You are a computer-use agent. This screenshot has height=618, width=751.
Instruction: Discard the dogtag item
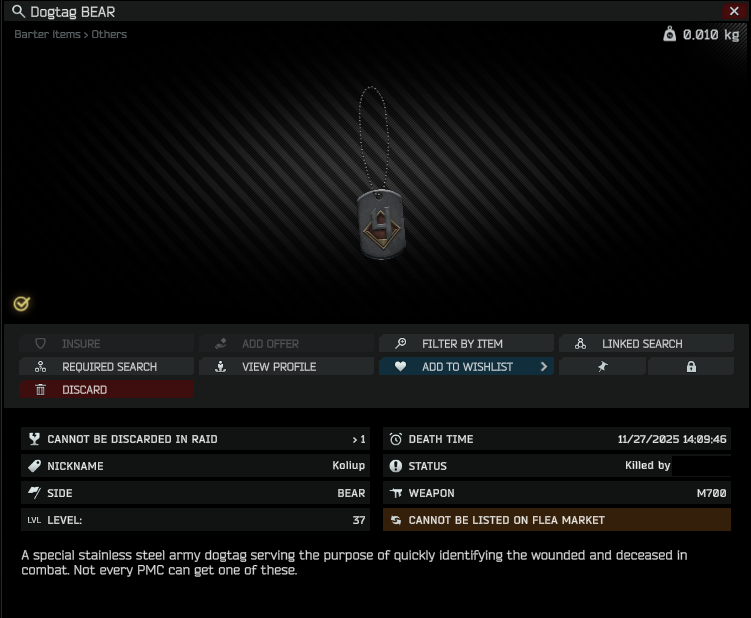coord(106,389)
